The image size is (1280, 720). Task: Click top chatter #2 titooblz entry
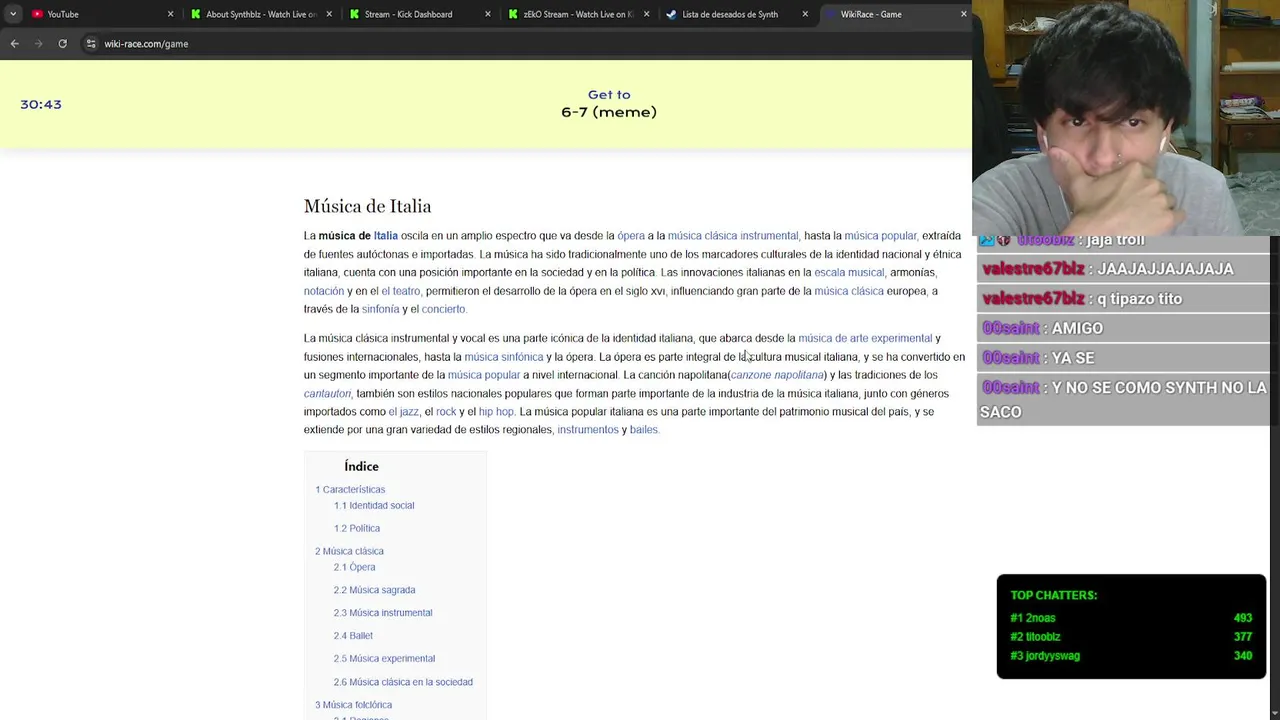(1131, 637)
